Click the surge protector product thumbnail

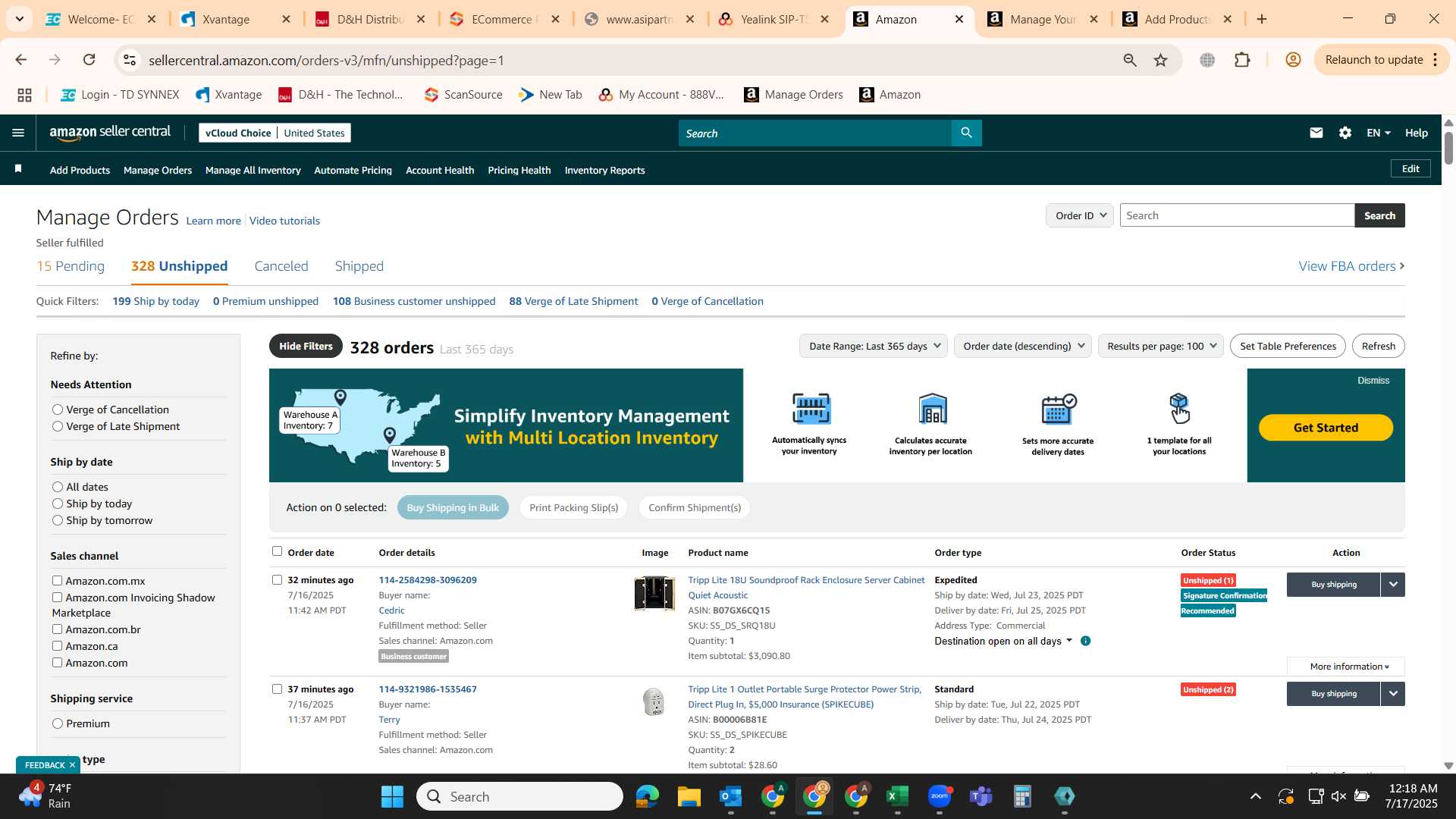click(x=654, y=701)
